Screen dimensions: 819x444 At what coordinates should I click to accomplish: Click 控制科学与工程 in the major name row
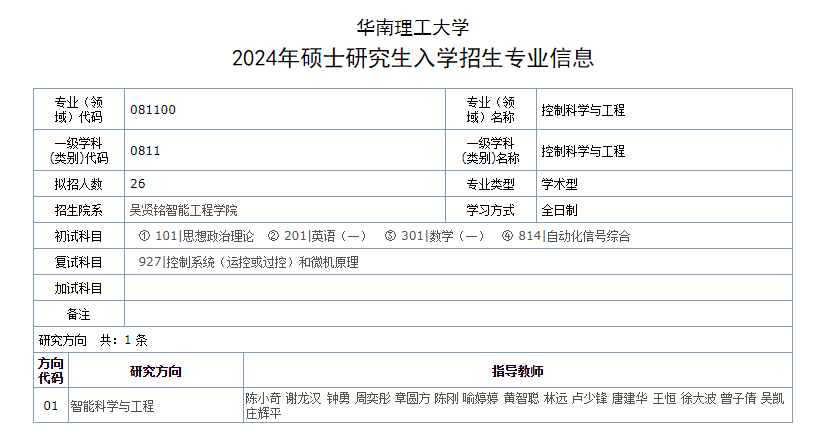(583, 110)
